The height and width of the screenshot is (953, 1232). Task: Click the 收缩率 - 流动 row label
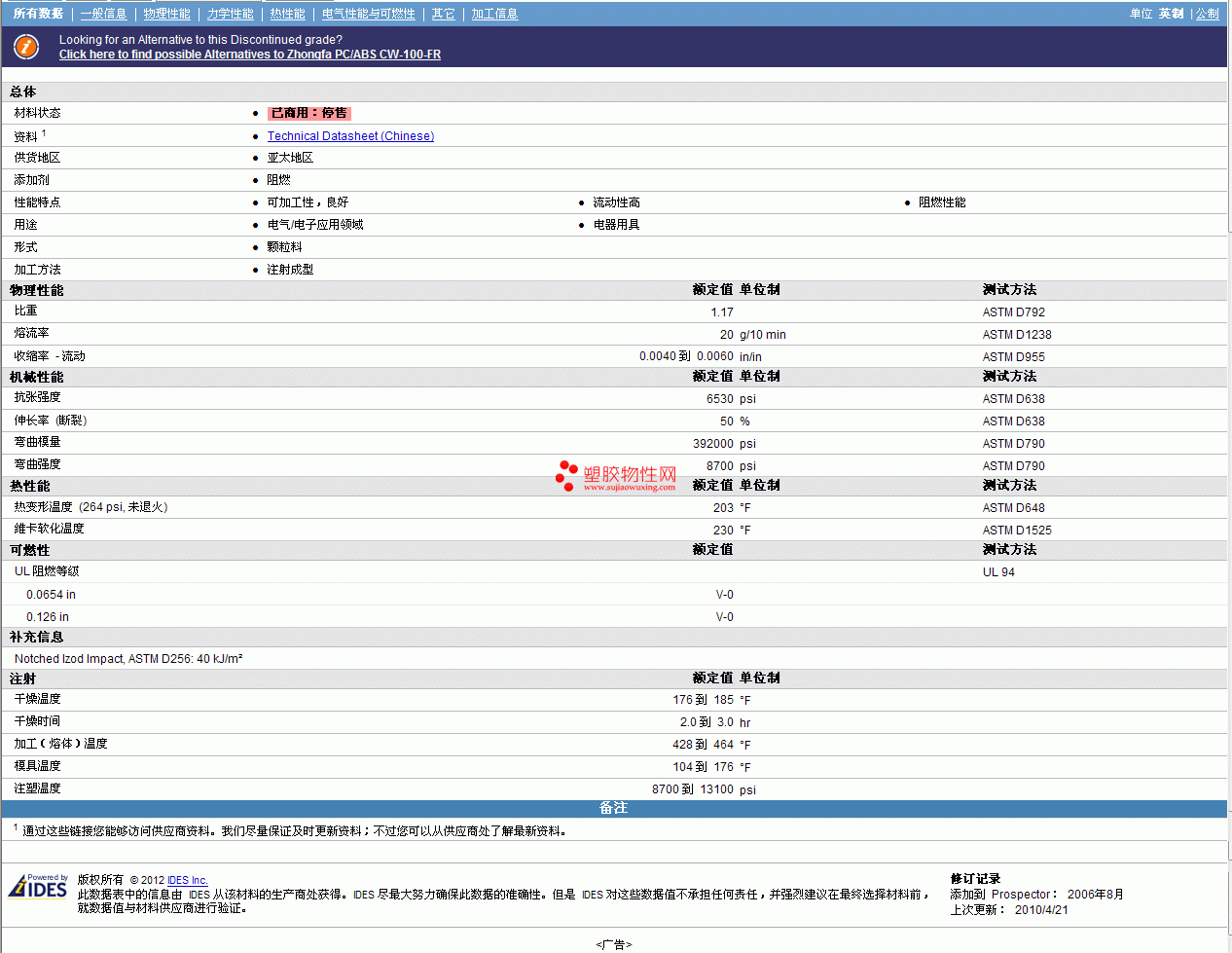coord(50,356)
